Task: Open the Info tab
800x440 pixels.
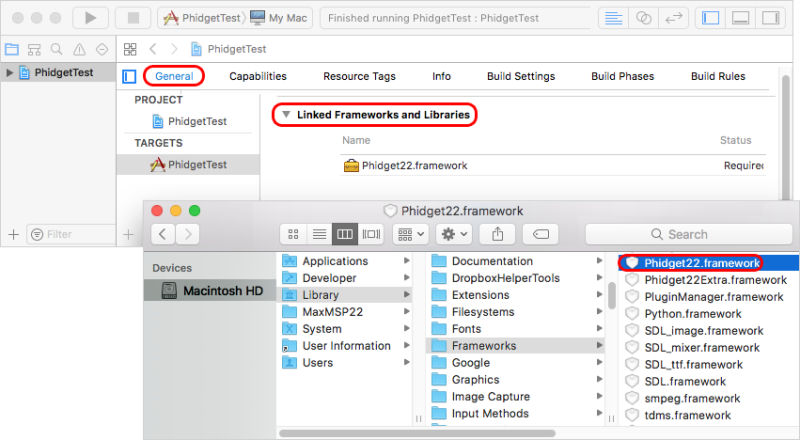Action: click(x=441, y=76)
